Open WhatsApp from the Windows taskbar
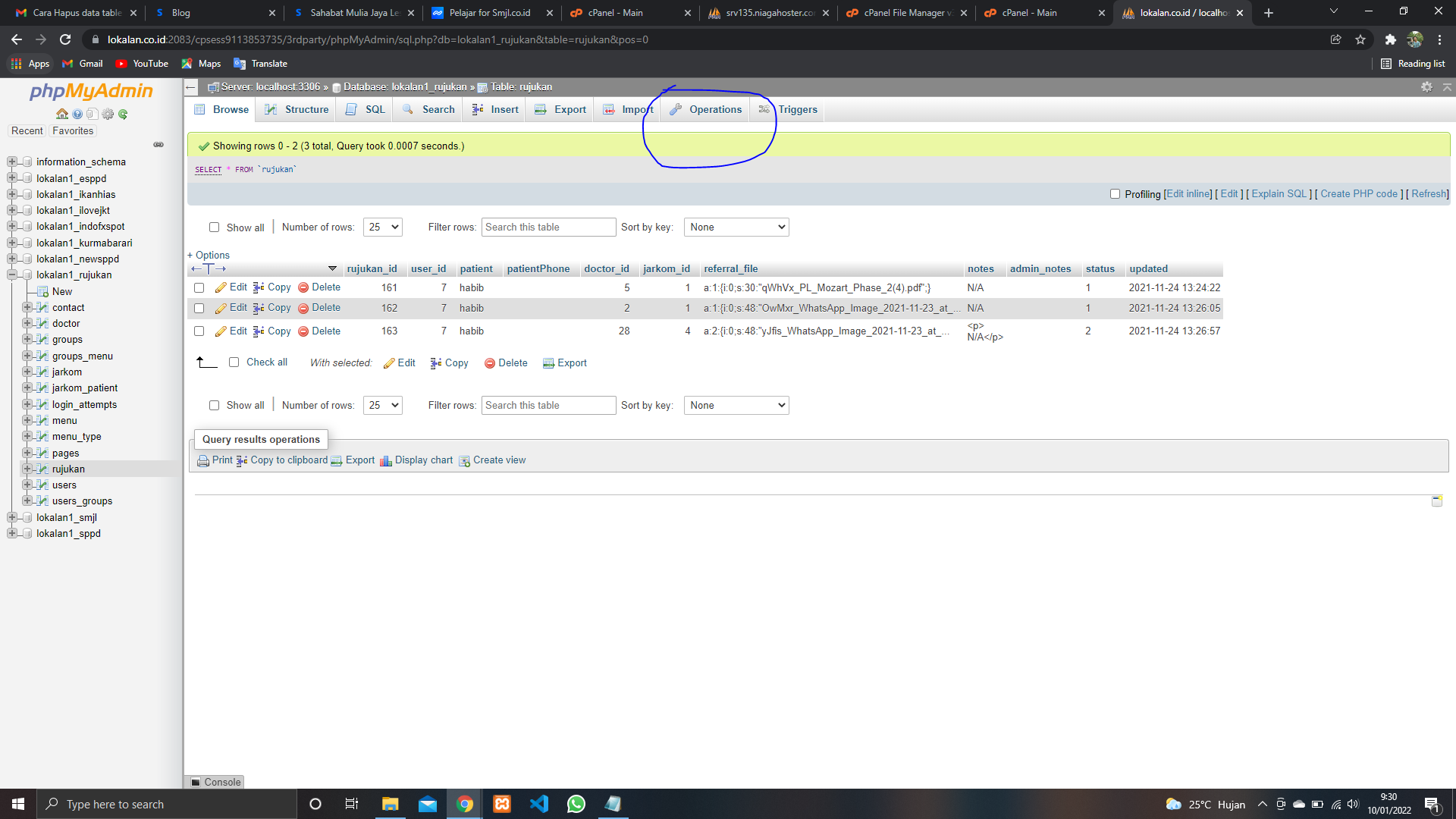The image size is (1456, 819). [576, 804]
